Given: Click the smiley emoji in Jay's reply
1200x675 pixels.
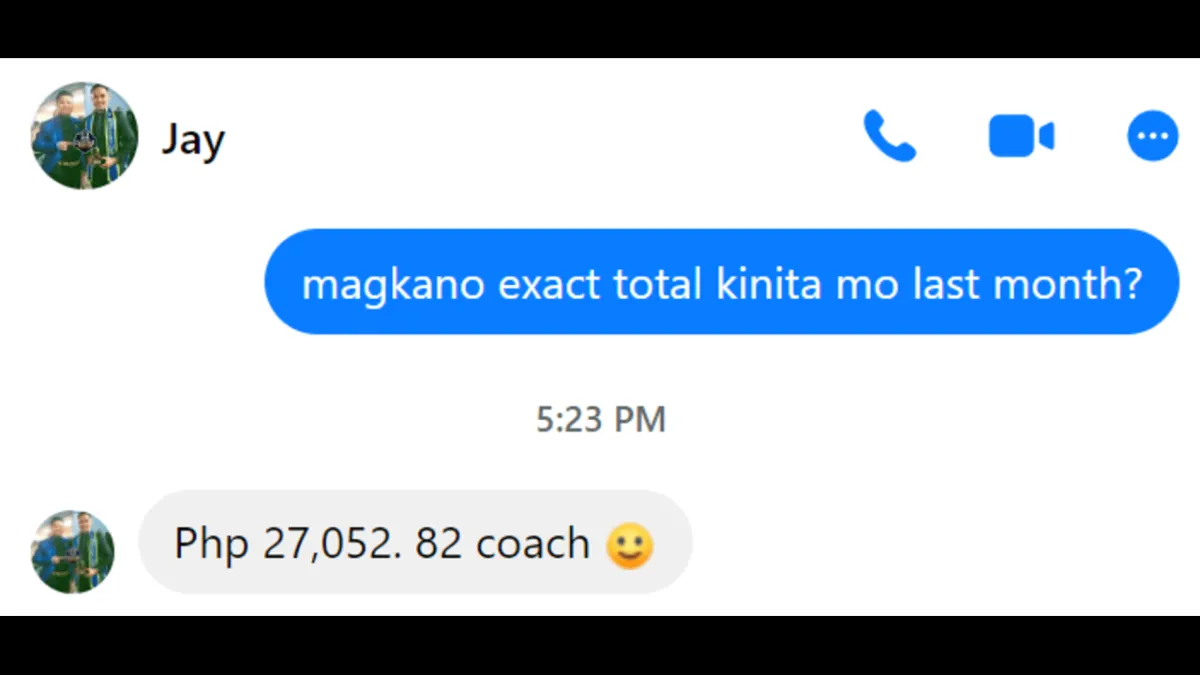Looking at the screenshot, I should point(630,546).
